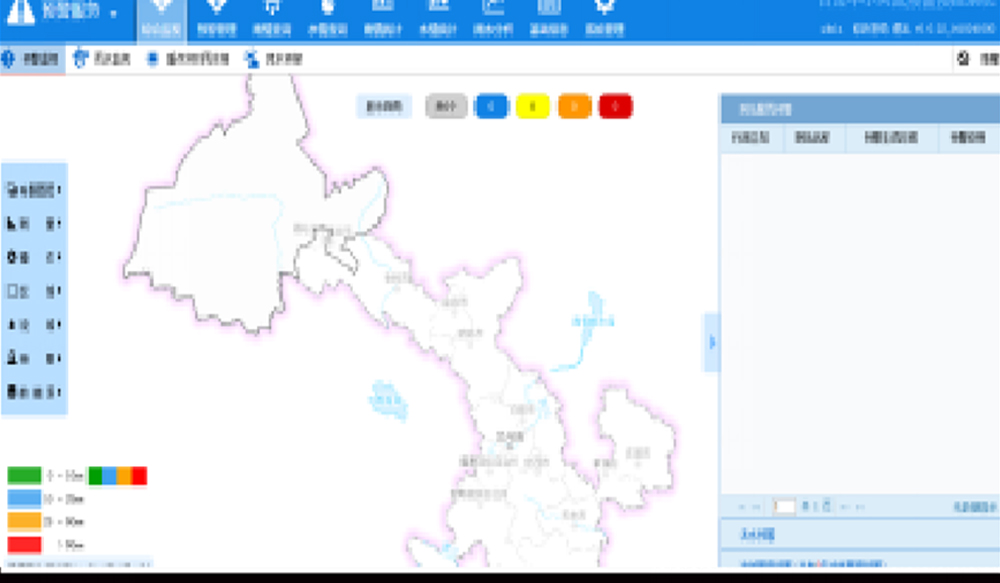This screenshot has width=1000, height=583.
Task: Click the light-blue legend swatch
Action: point(24,498)
